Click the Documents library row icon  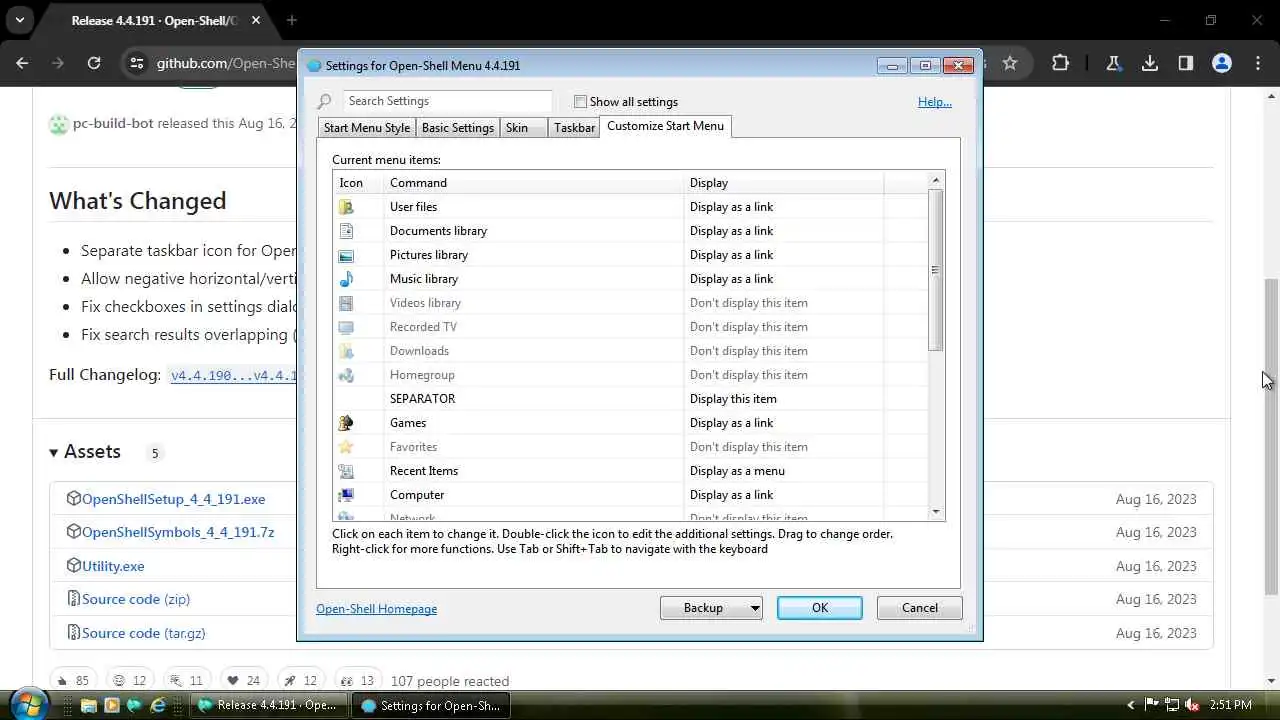[346, 231]
